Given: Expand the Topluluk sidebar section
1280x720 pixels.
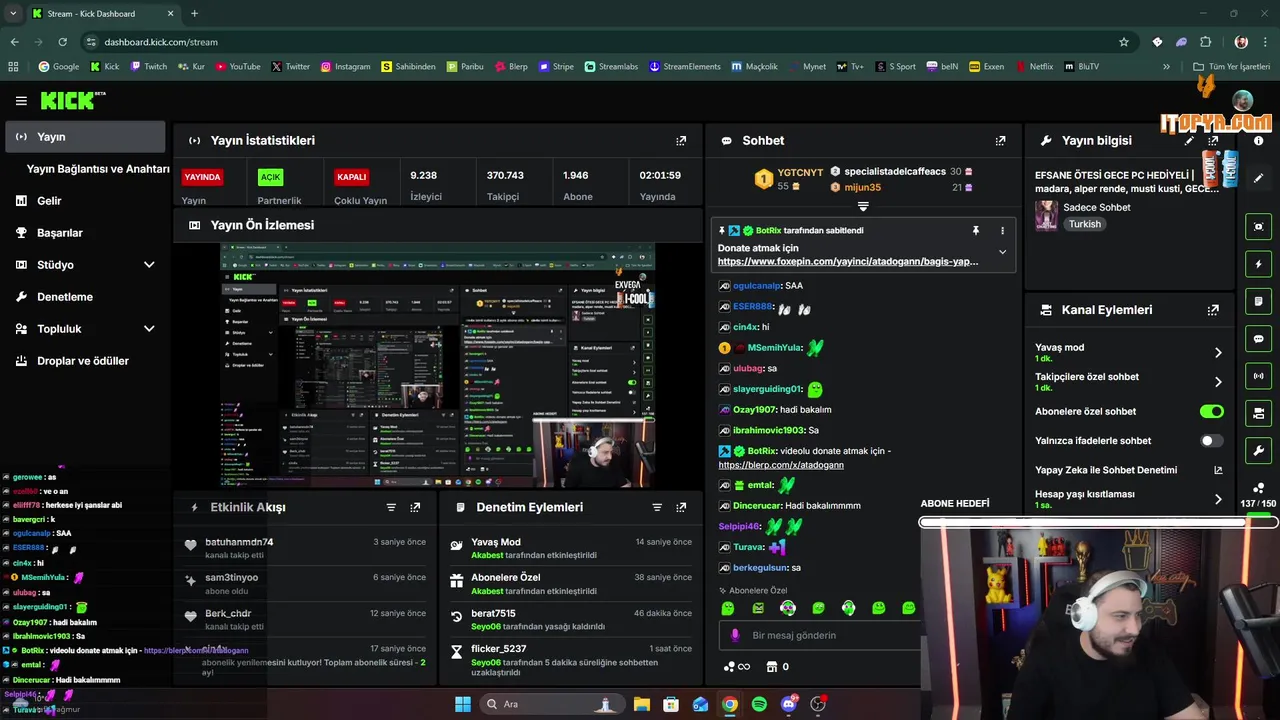Looking at the screenshot, I should click(x=149, y=329).
